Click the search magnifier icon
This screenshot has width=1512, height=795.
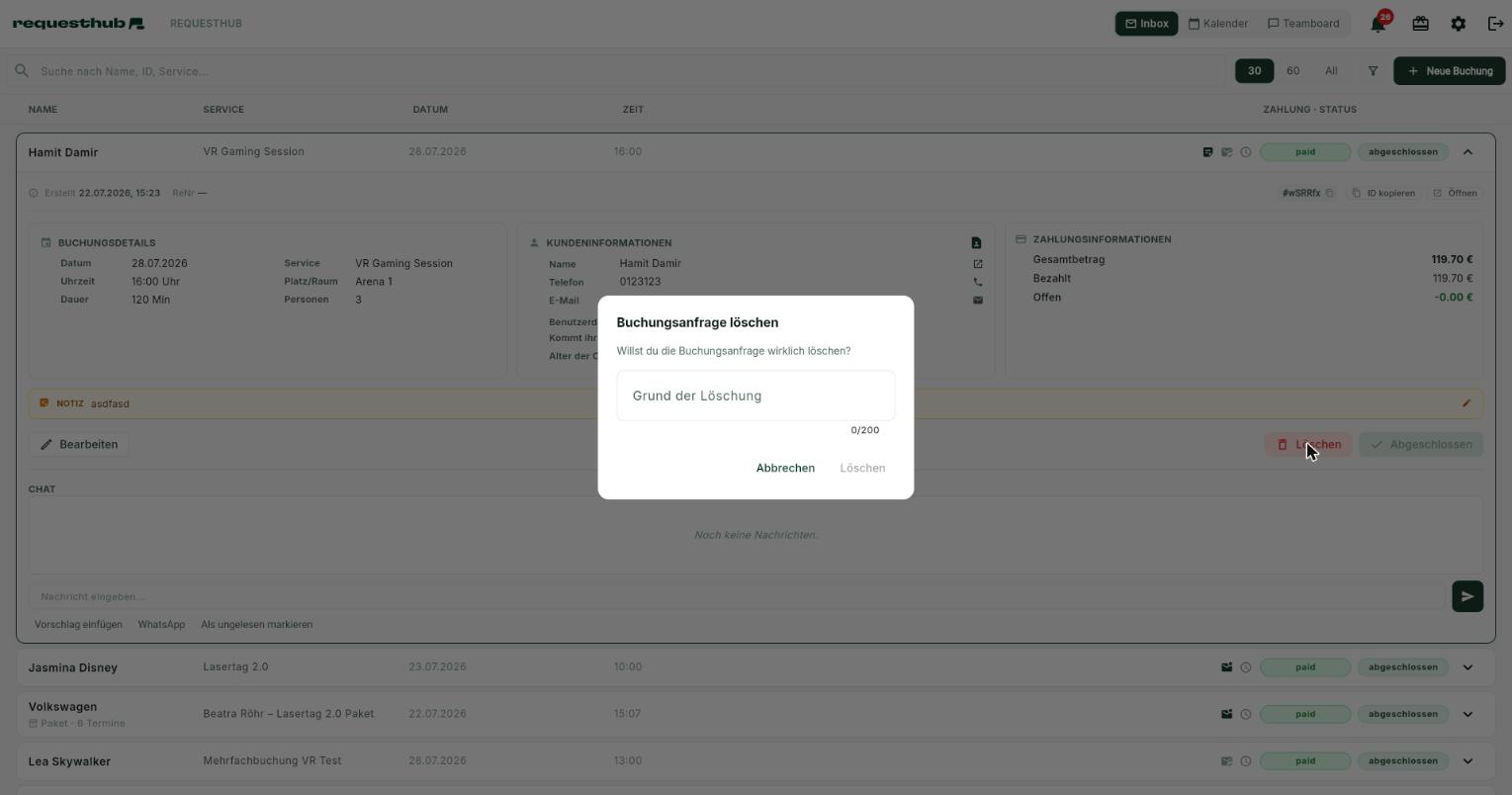(22, 71)
